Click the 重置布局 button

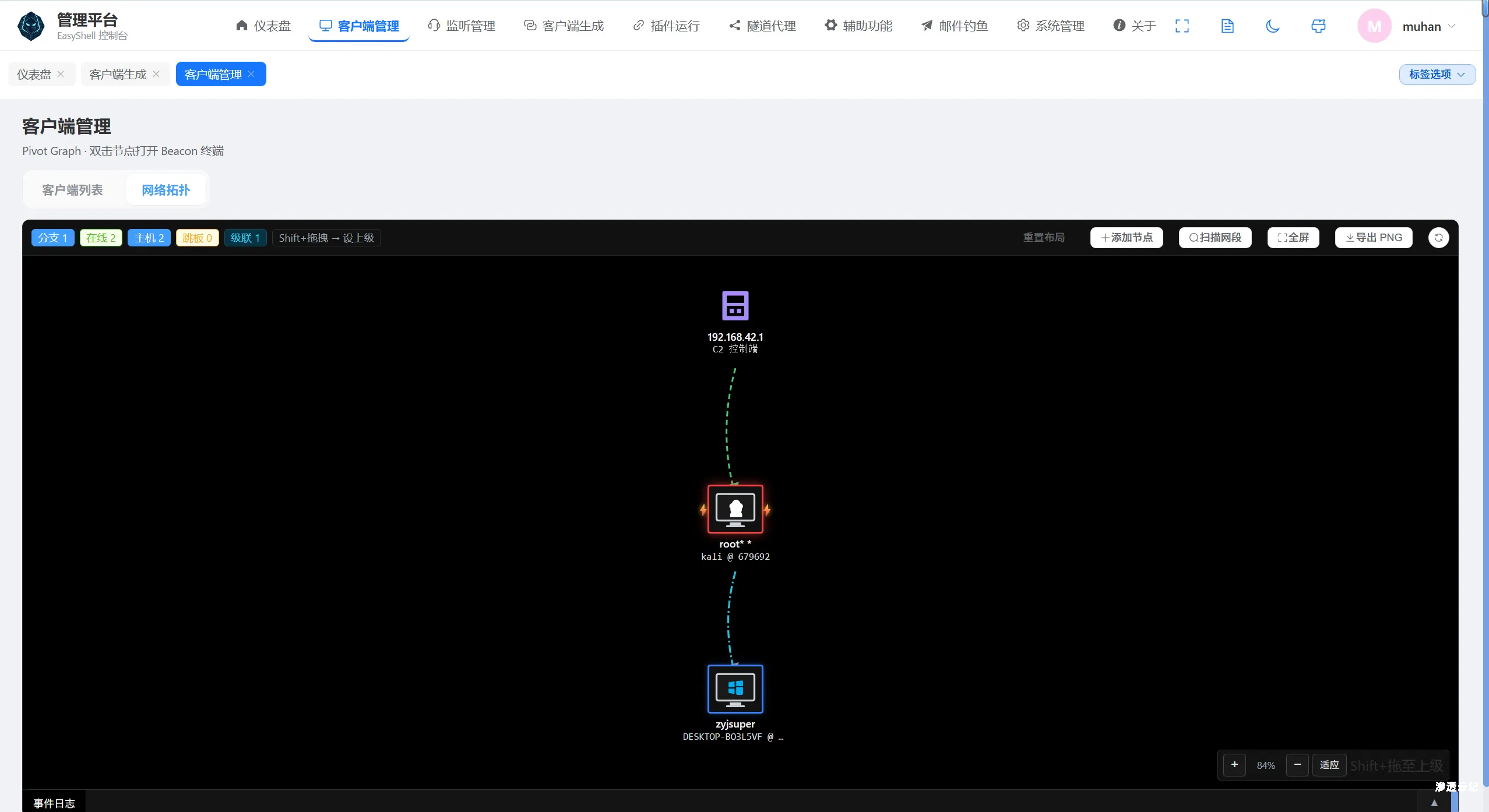(x=1044, y=238)
